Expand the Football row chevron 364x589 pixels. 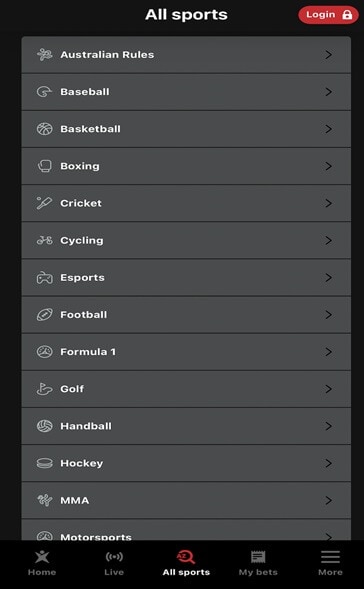pyautogui.click(x=329, y=315)
